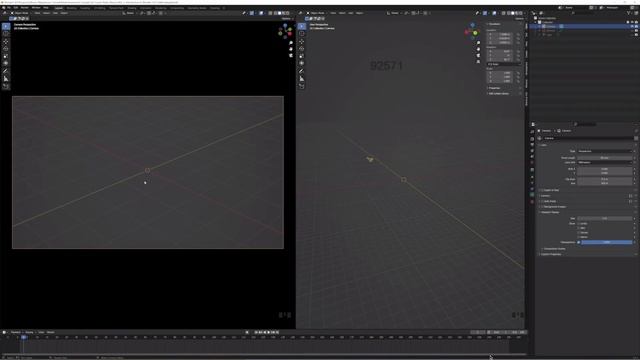Toggle Show Limits checkbox in Viewport Display
The image size is (640, 360).
point(579,224)
